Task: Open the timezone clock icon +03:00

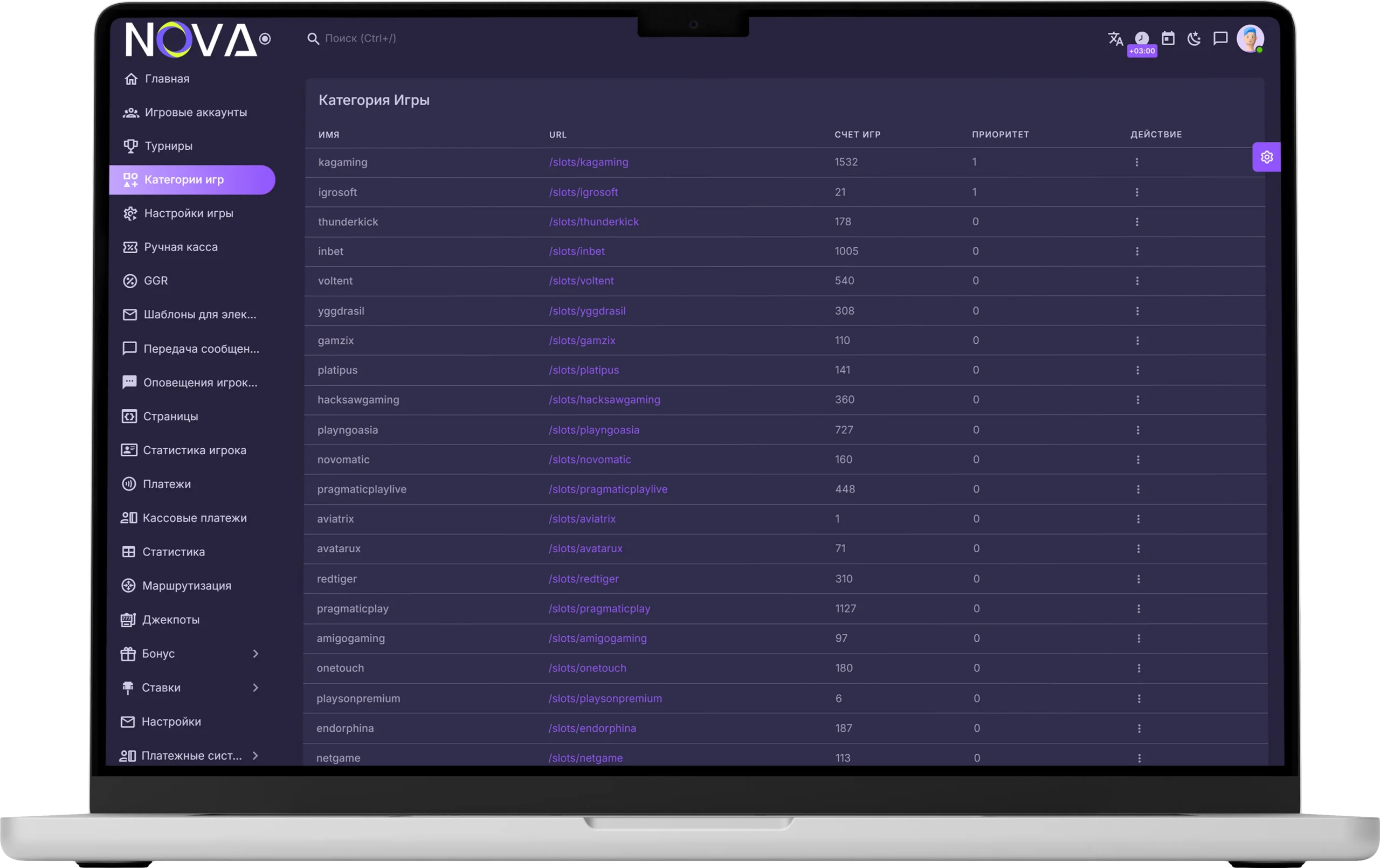Action: point(1142,38)
